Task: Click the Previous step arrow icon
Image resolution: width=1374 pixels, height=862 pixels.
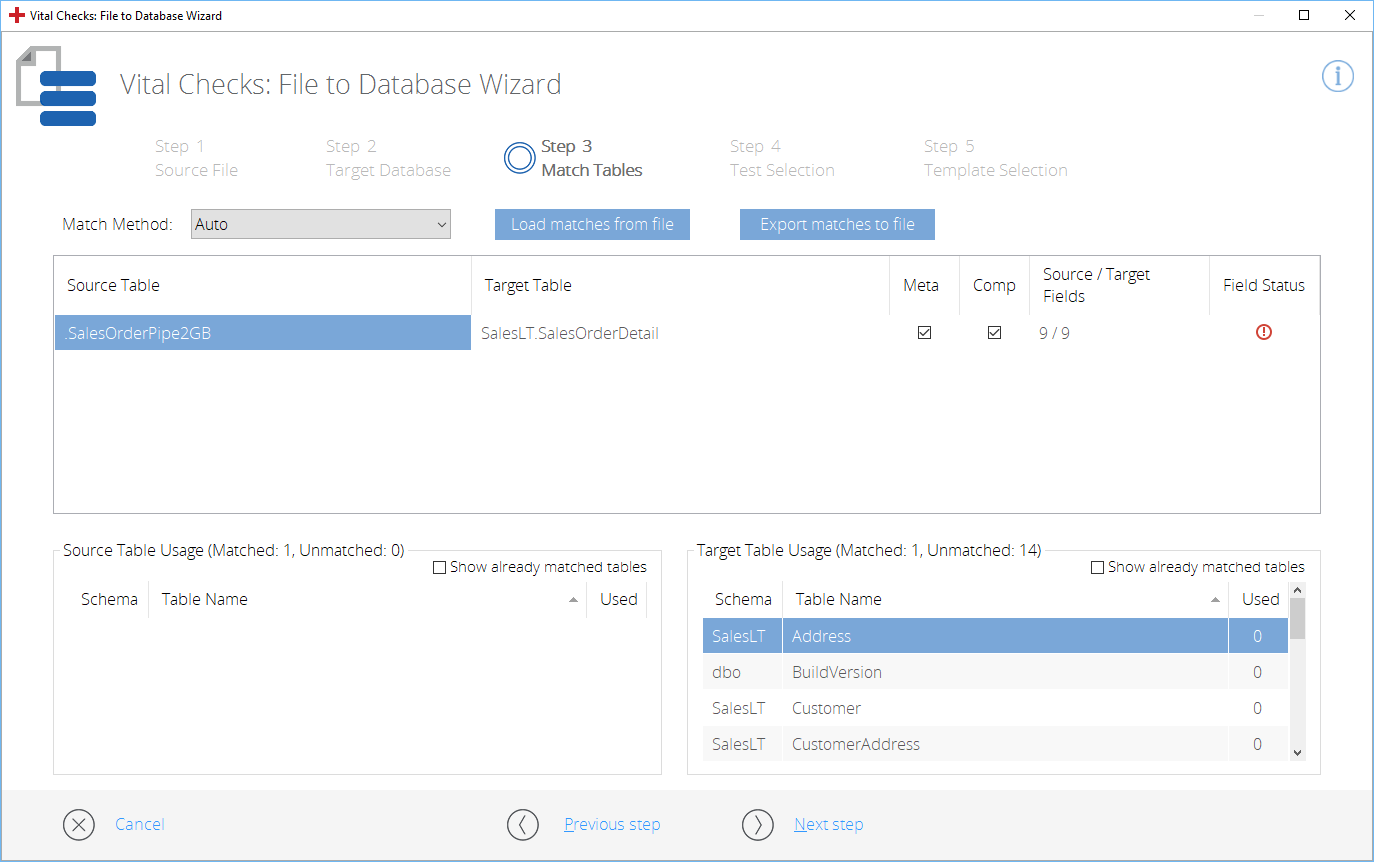Action: (523, 824)
